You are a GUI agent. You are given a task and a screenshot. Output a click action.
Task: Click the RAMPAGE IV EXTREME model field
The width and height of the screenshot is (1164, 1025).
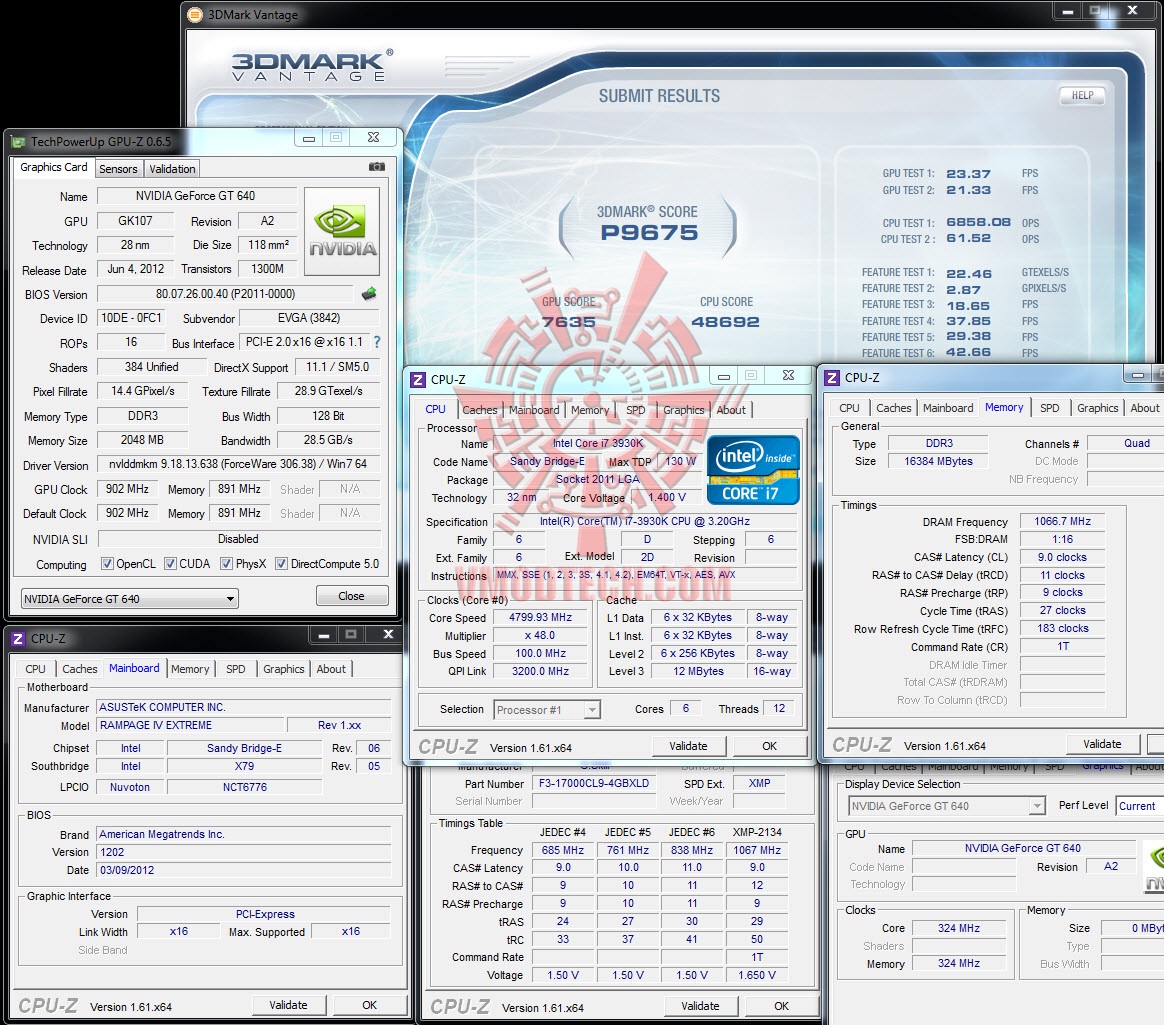pos(190,725)
